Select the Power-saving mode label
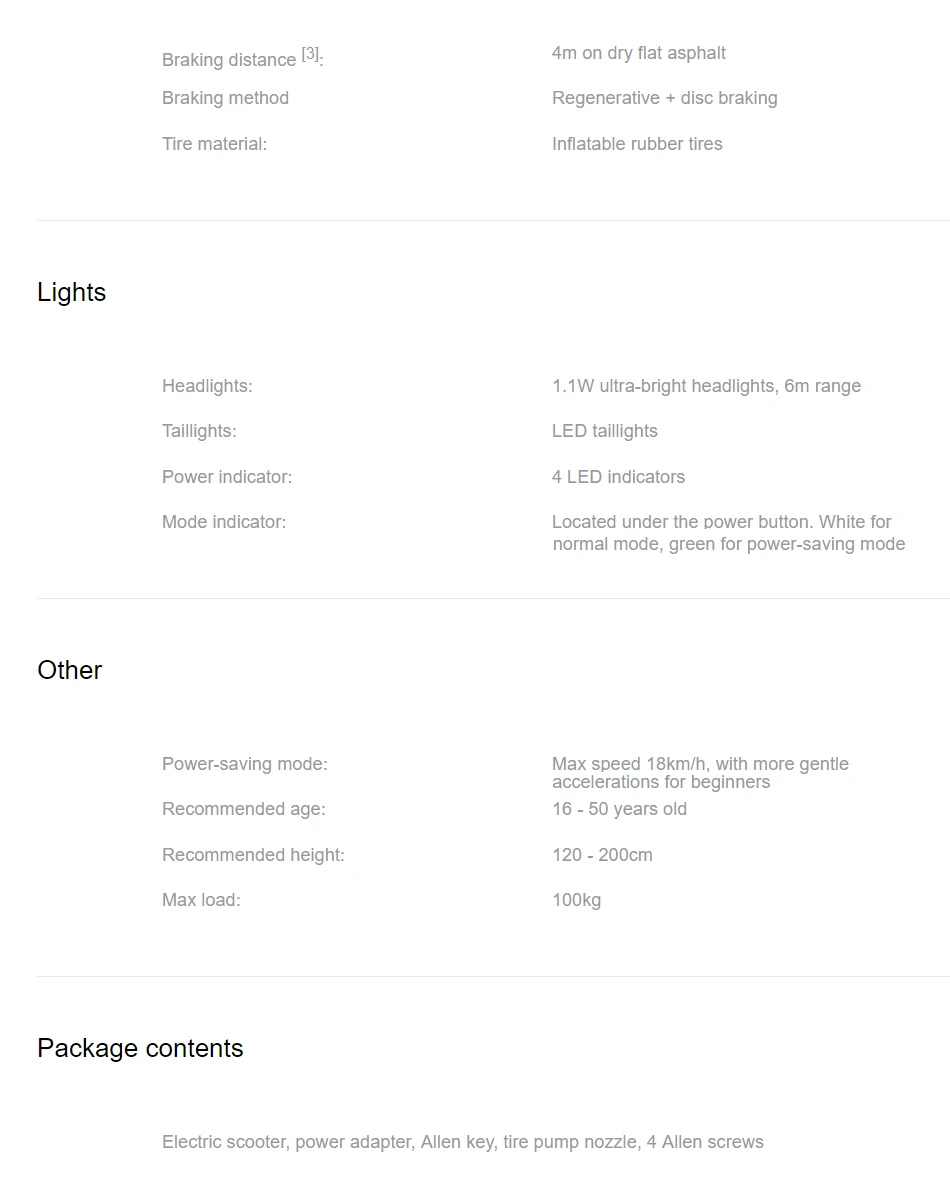The height and width of the screenshot is (1198, 950). pos(245,764)
